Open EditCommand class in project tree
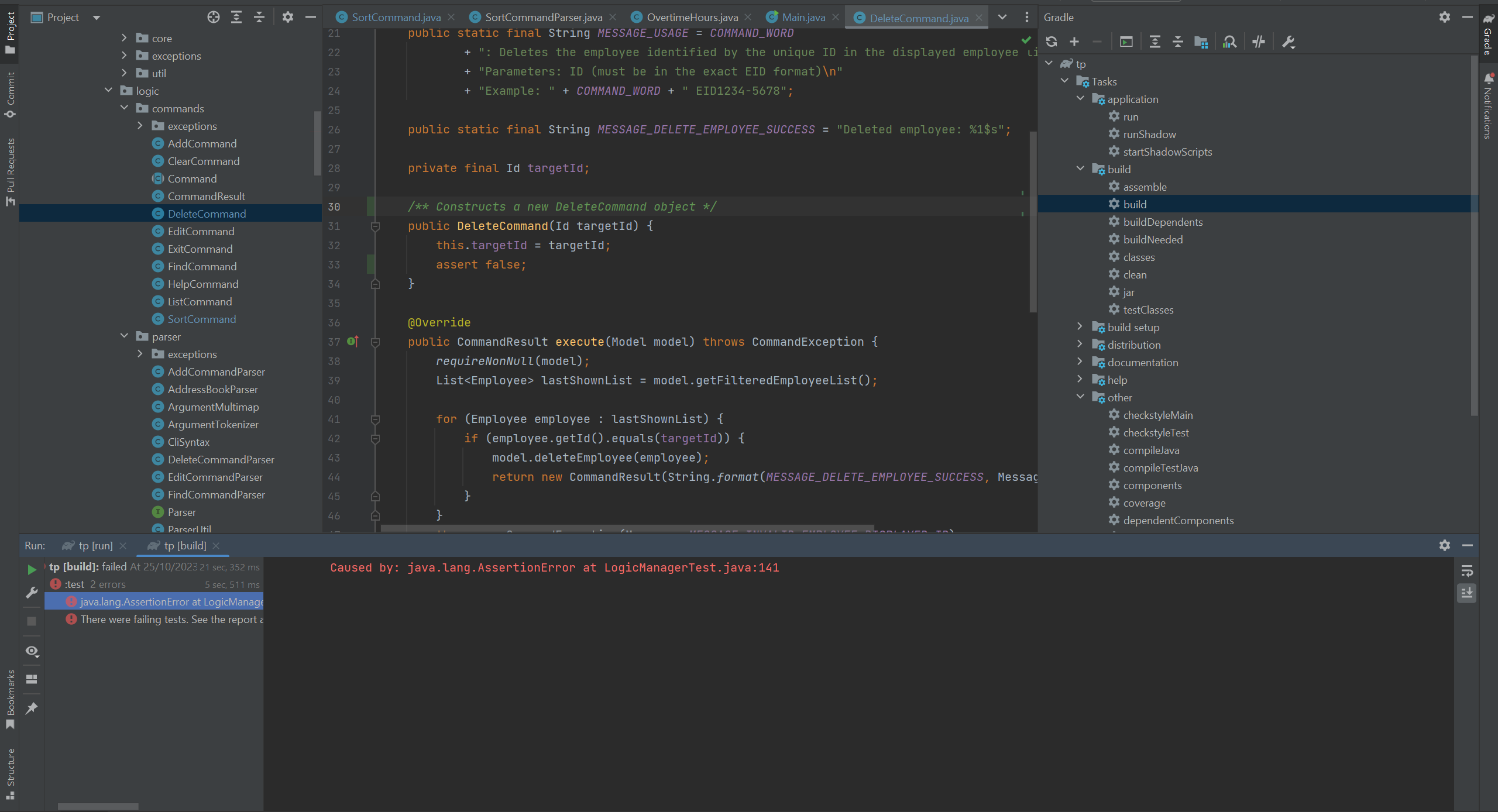This screenshot has height=812, width=1498. tap(201, 231)
